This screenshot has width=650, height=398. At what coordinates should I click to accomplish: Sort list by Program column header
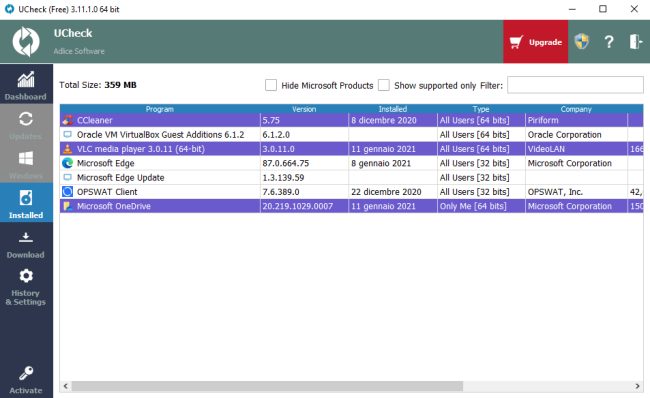coord(160,109)
